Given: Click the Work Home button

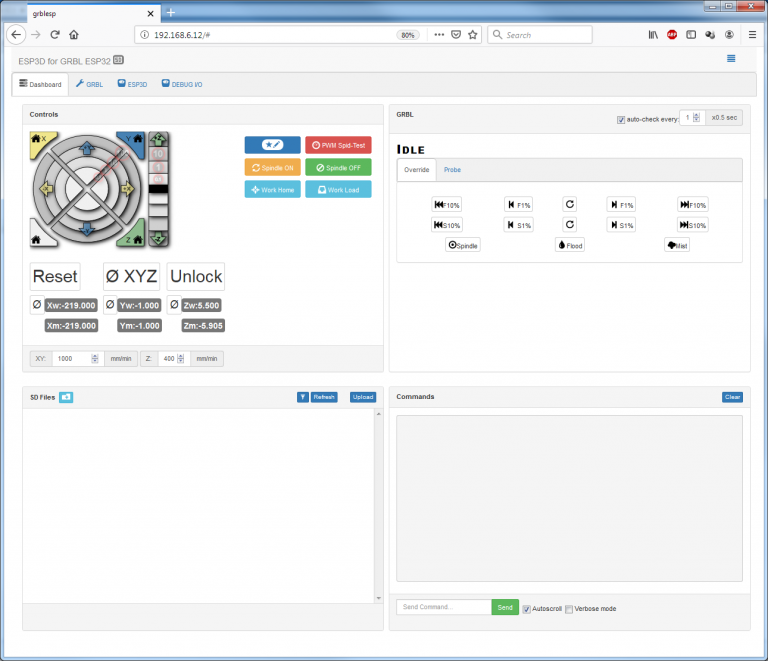Looking at the screenshot, I should coord(272,189).
